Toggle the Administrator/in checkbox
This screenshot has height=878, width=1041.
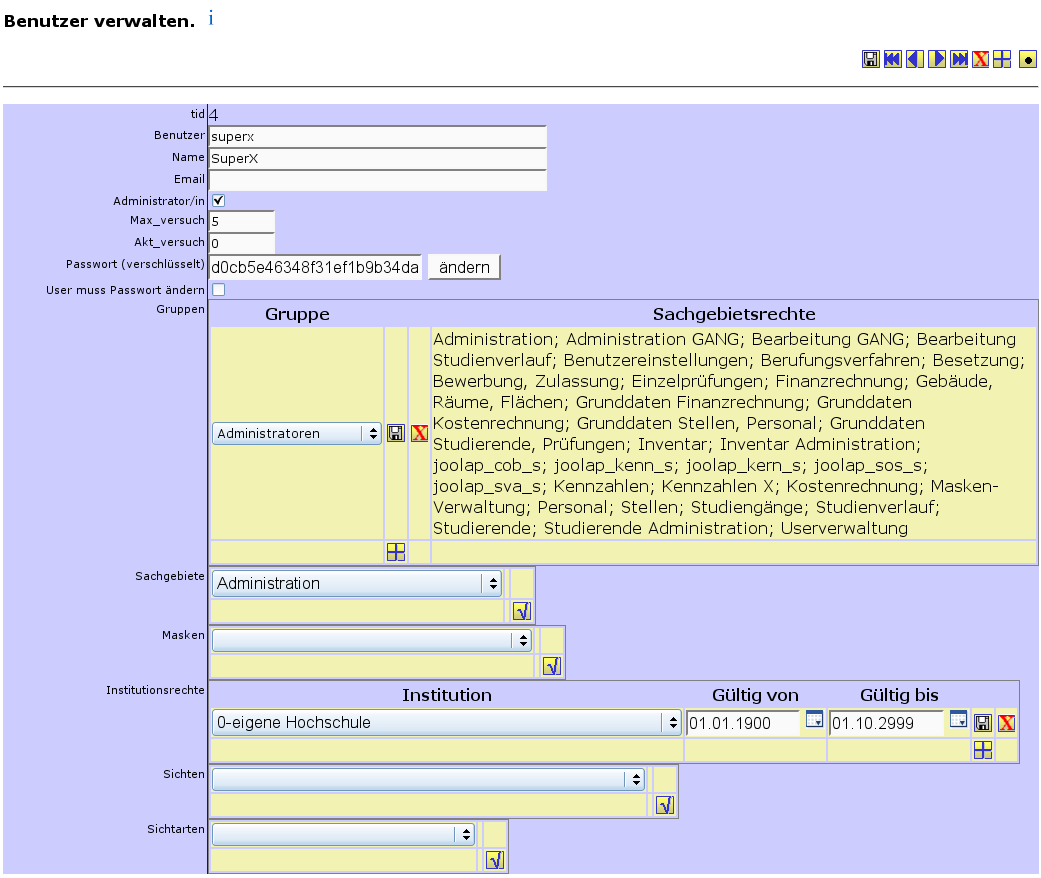click(218, 201)
